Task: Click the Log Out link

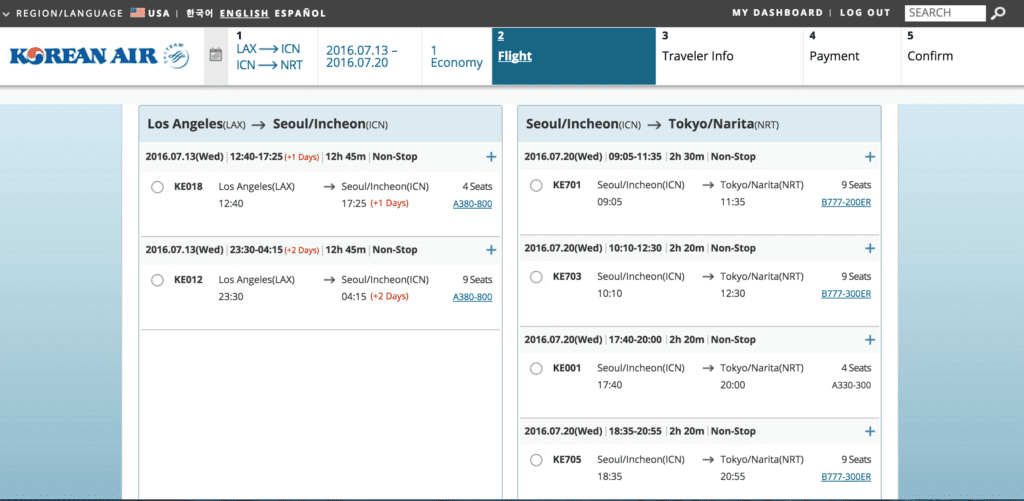Action: pos(865,12)
